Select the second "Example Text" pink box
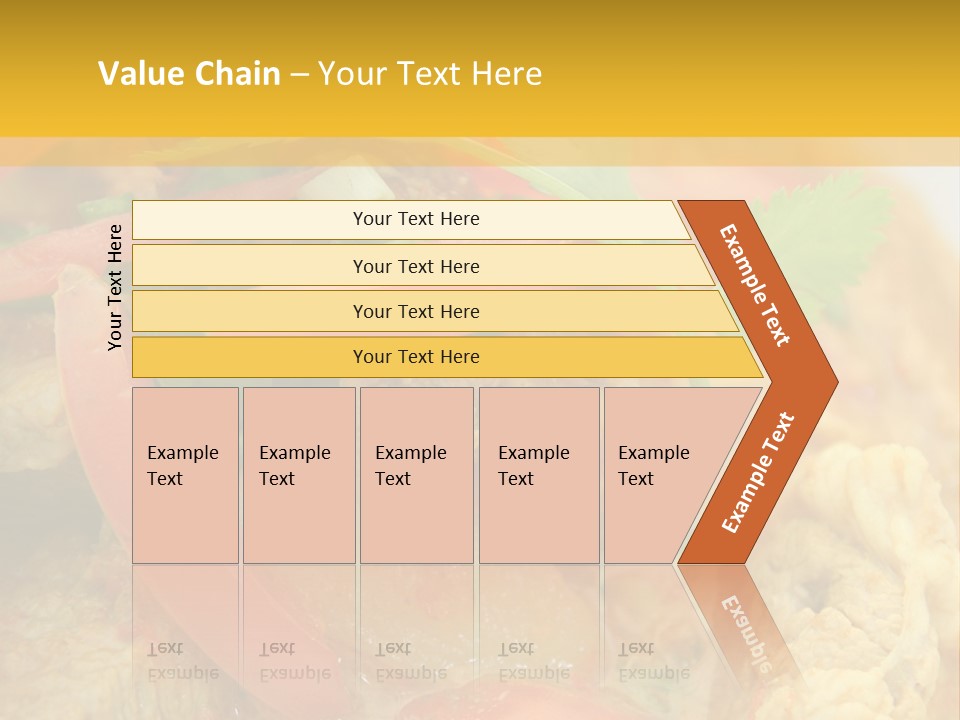 coord(298,475)
